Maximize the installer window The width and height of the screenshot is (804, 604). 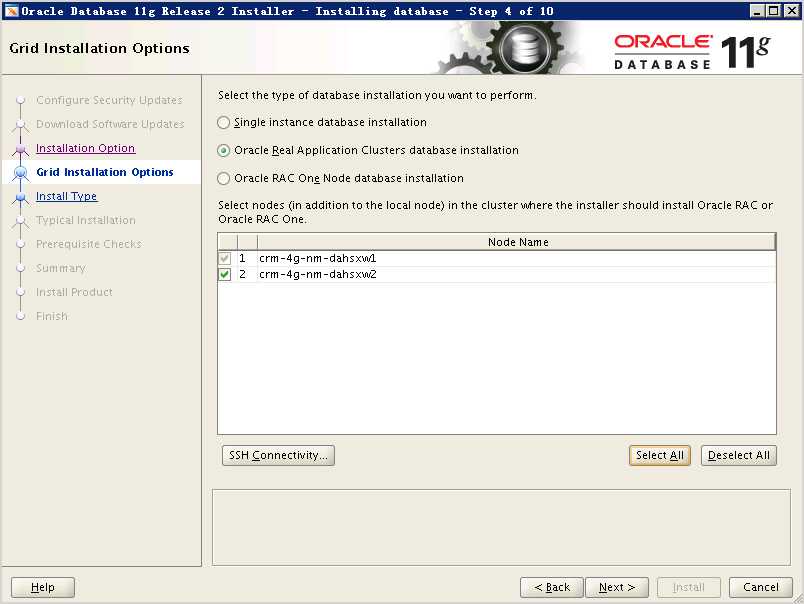(x=774, y=10)
